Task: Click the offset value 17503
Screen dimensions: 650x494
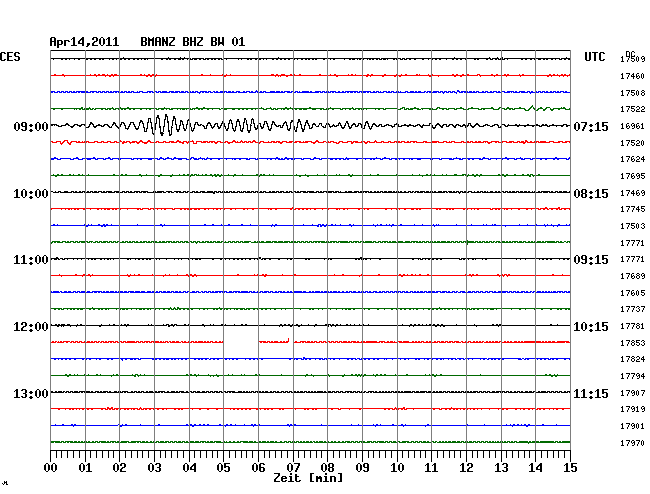Action: click(633, 226)
